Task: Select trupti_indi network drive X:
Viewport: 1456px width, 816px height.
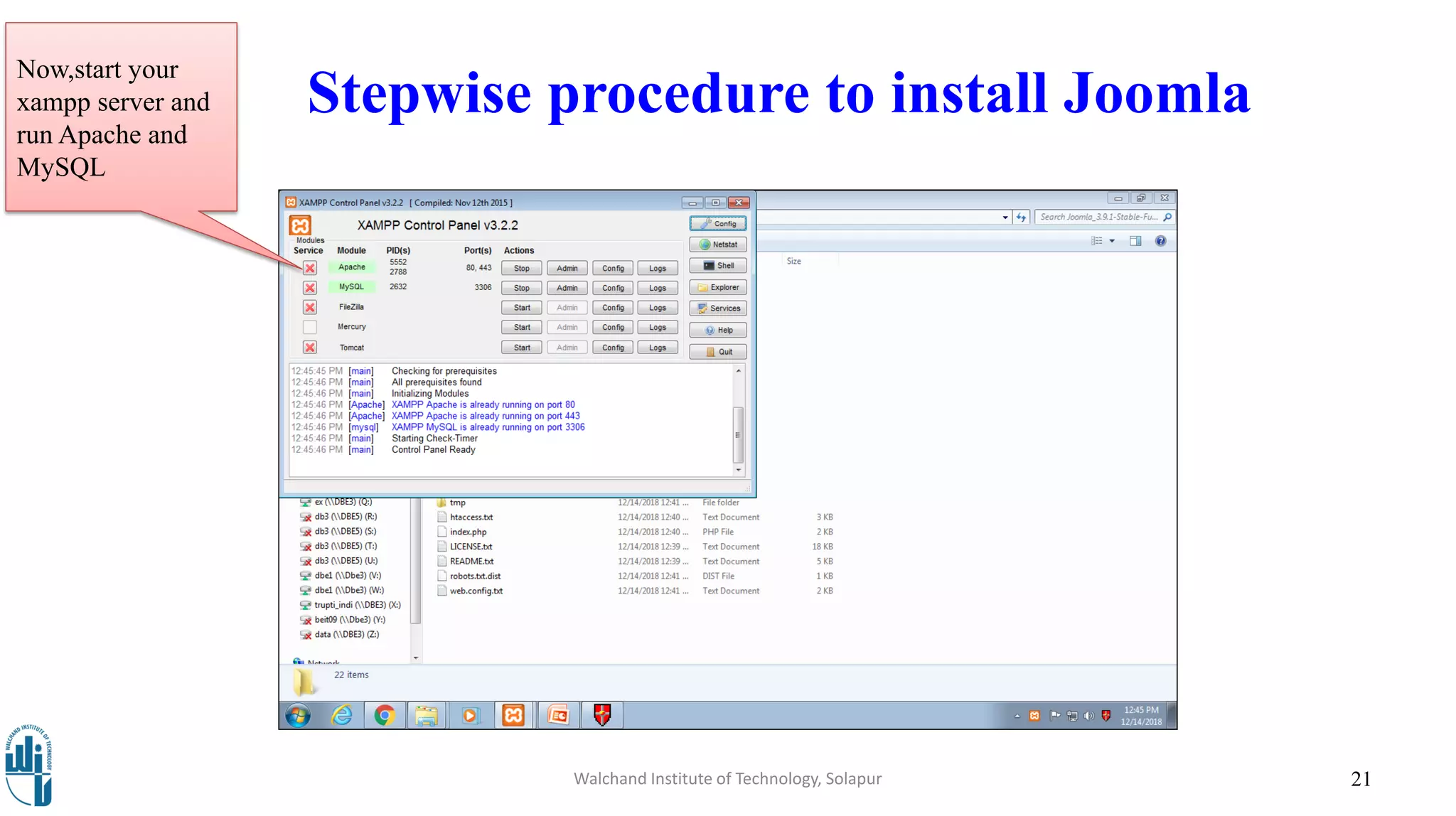Action: click(x=357, y=606)
